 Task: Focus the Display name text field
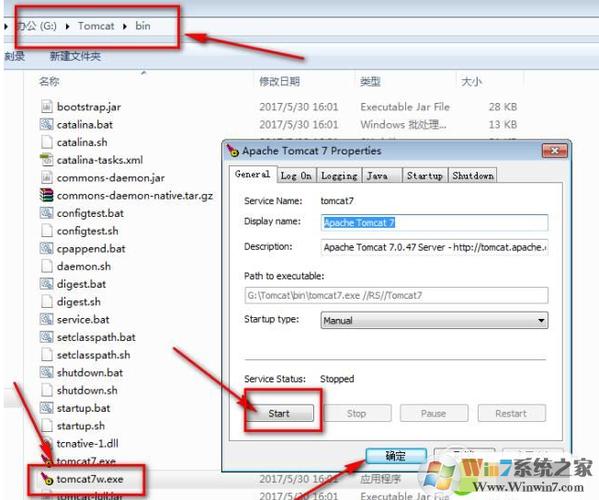point(434,222)
